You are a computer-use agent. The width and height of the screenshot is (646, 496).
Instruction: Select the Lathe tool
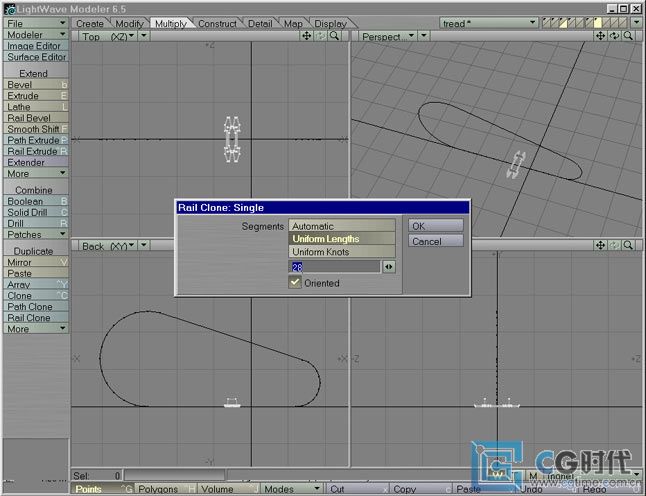point(36,107)
